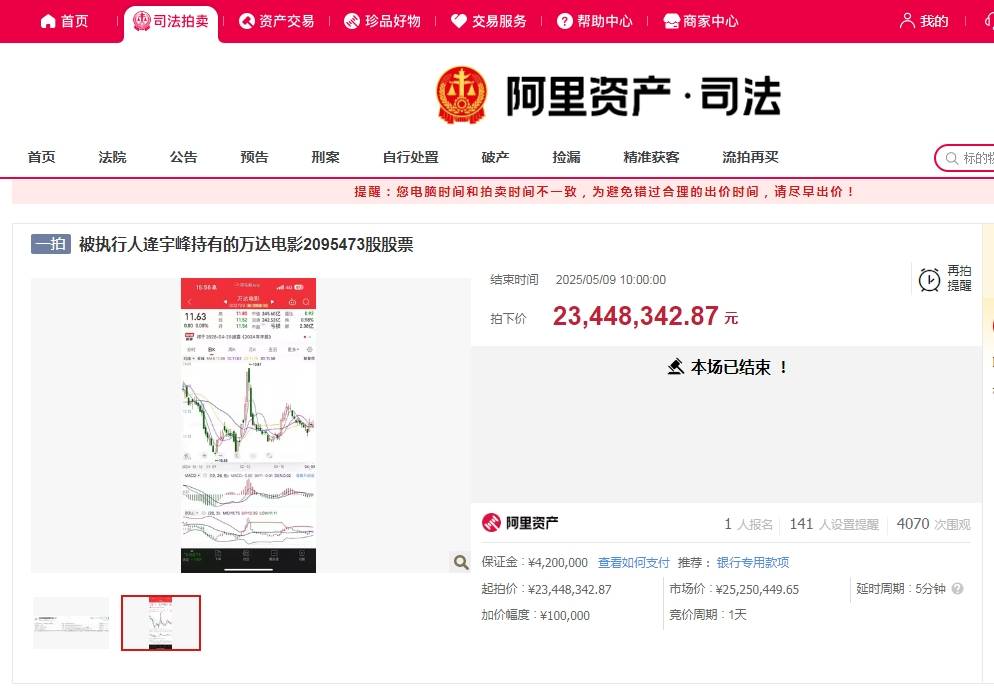Click the 珍品好物 icon

[352, 22]
